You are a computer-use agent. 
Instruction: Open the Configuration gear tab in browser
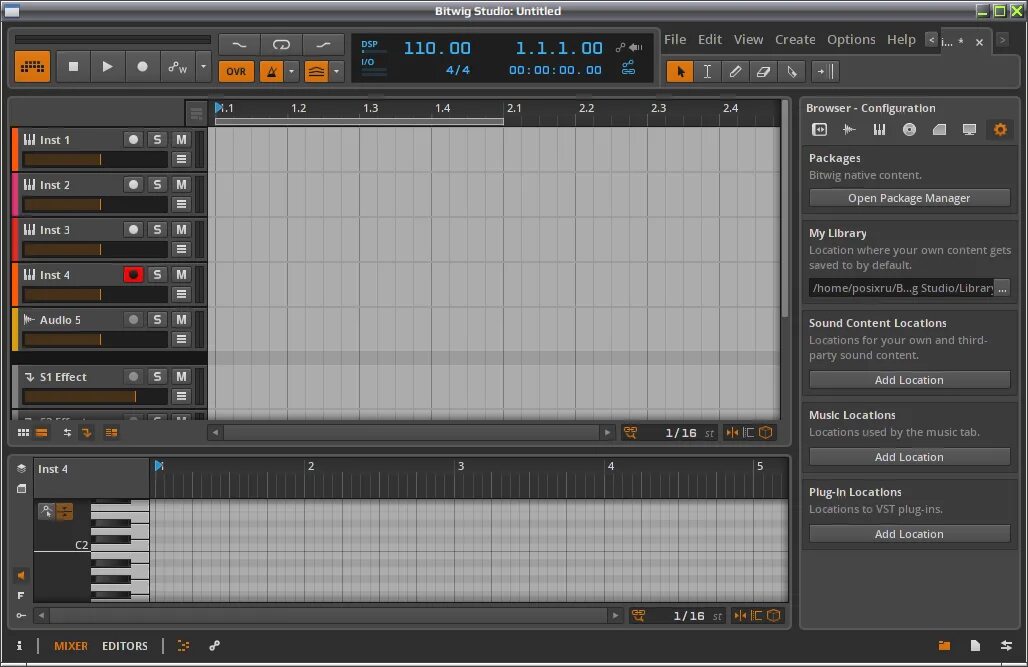pyautogui.click(x=1000, y=130)
